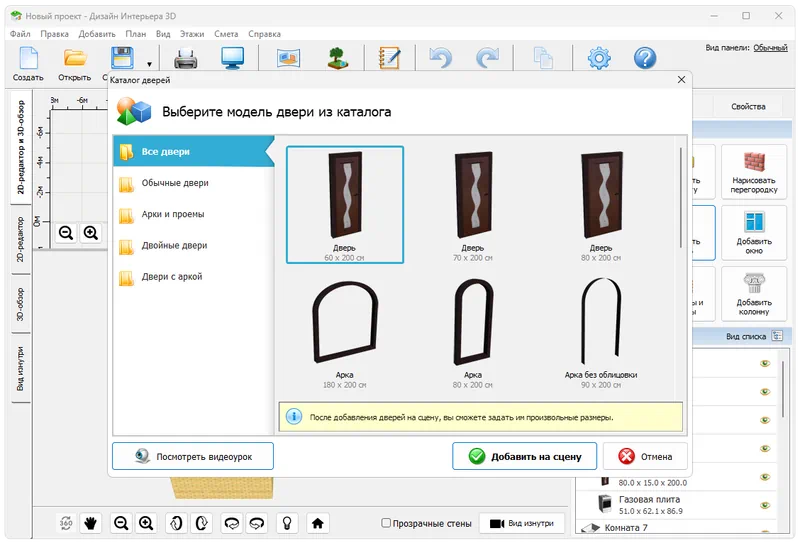Open the Обычный panel view selector

770,47
